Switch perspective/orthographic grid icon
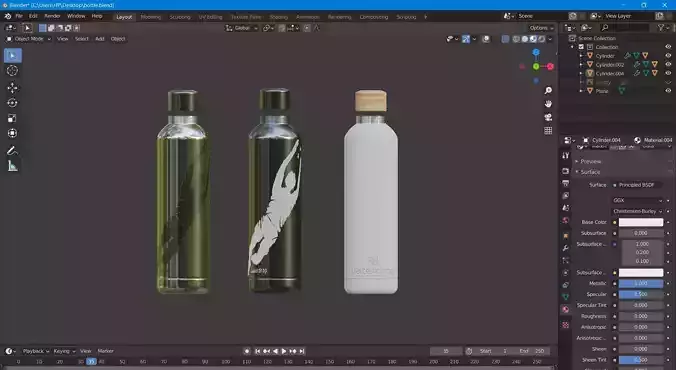676x370 pixels. pos(548,131)
